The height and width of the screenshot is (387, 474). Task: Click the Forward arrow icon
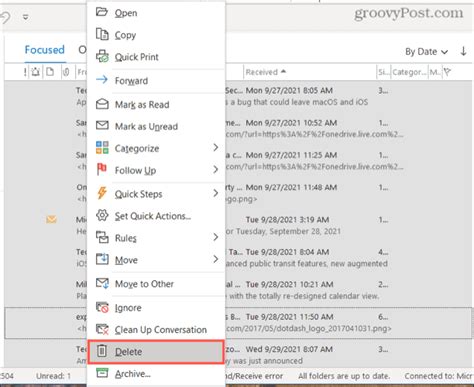tap(102, 79)
